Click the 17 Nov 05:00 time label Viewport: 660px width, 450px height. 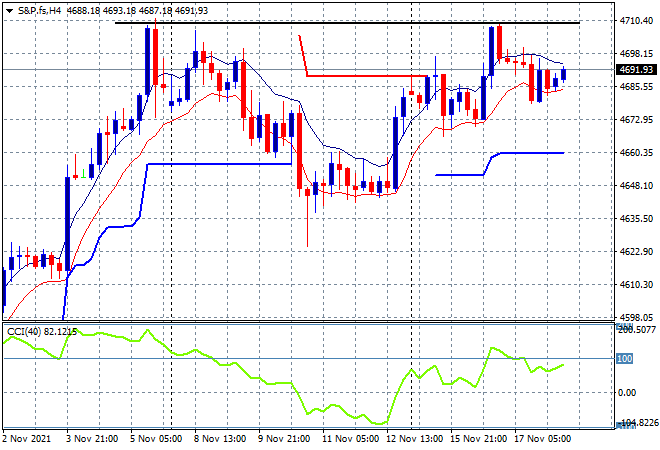(x=543, y=439)
